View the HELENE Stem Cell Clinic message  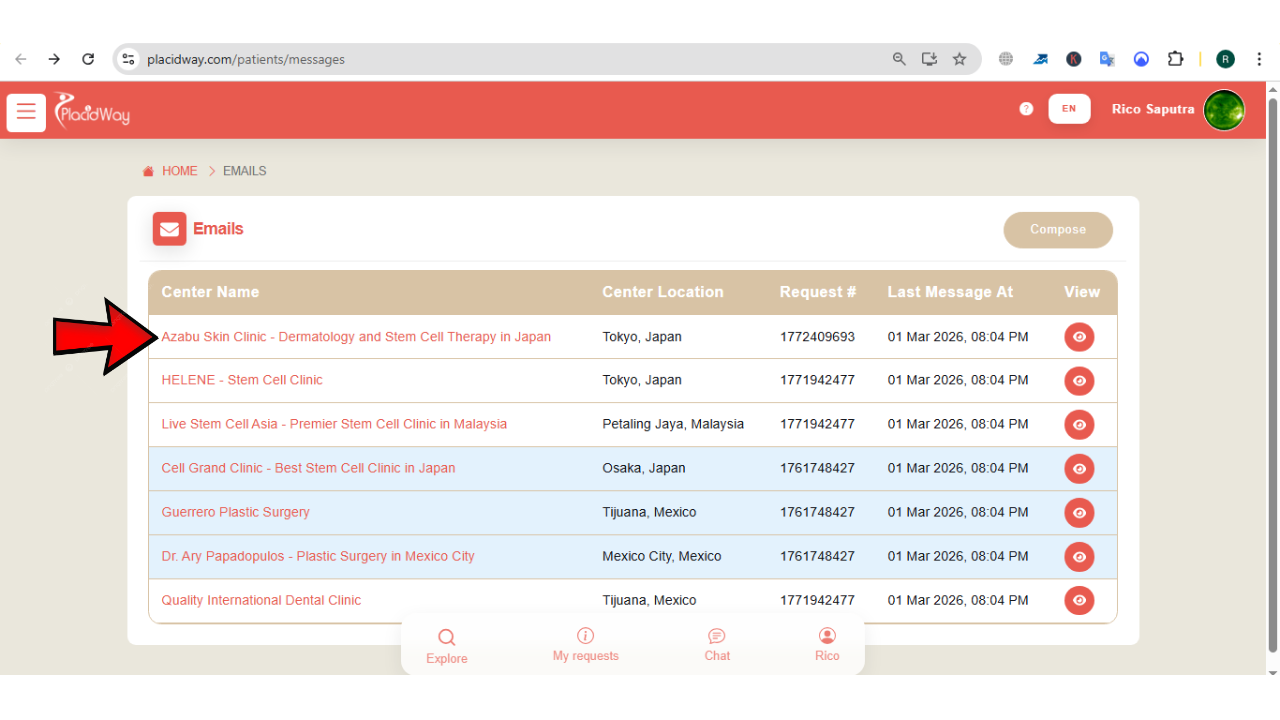point(1079,381)
